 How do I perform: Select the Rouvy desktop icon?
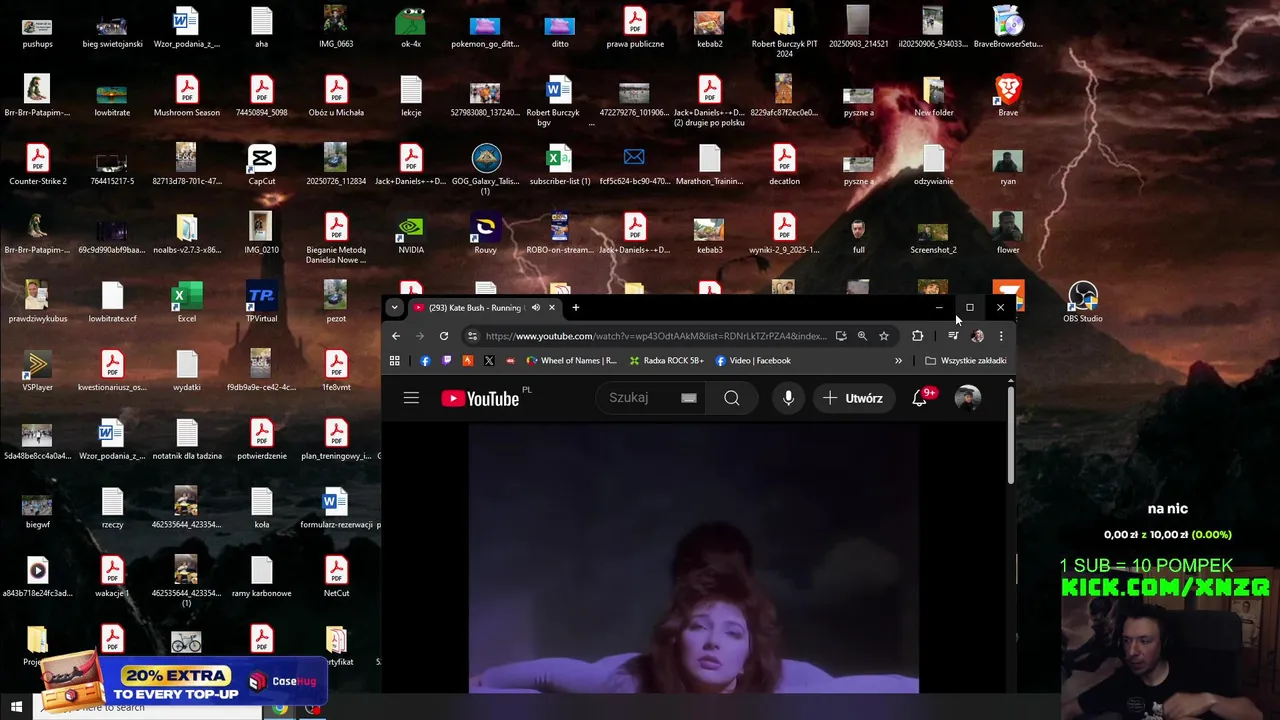[x=485, y=235]
